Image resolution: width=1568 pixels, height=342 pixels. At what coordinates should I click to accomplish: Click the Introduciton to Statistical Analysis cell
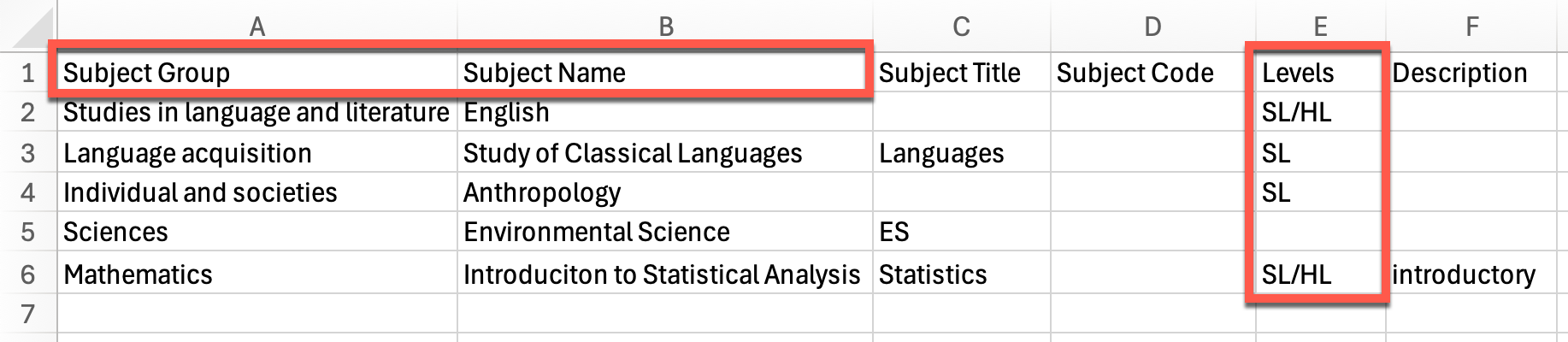click(x=665, y=274)
